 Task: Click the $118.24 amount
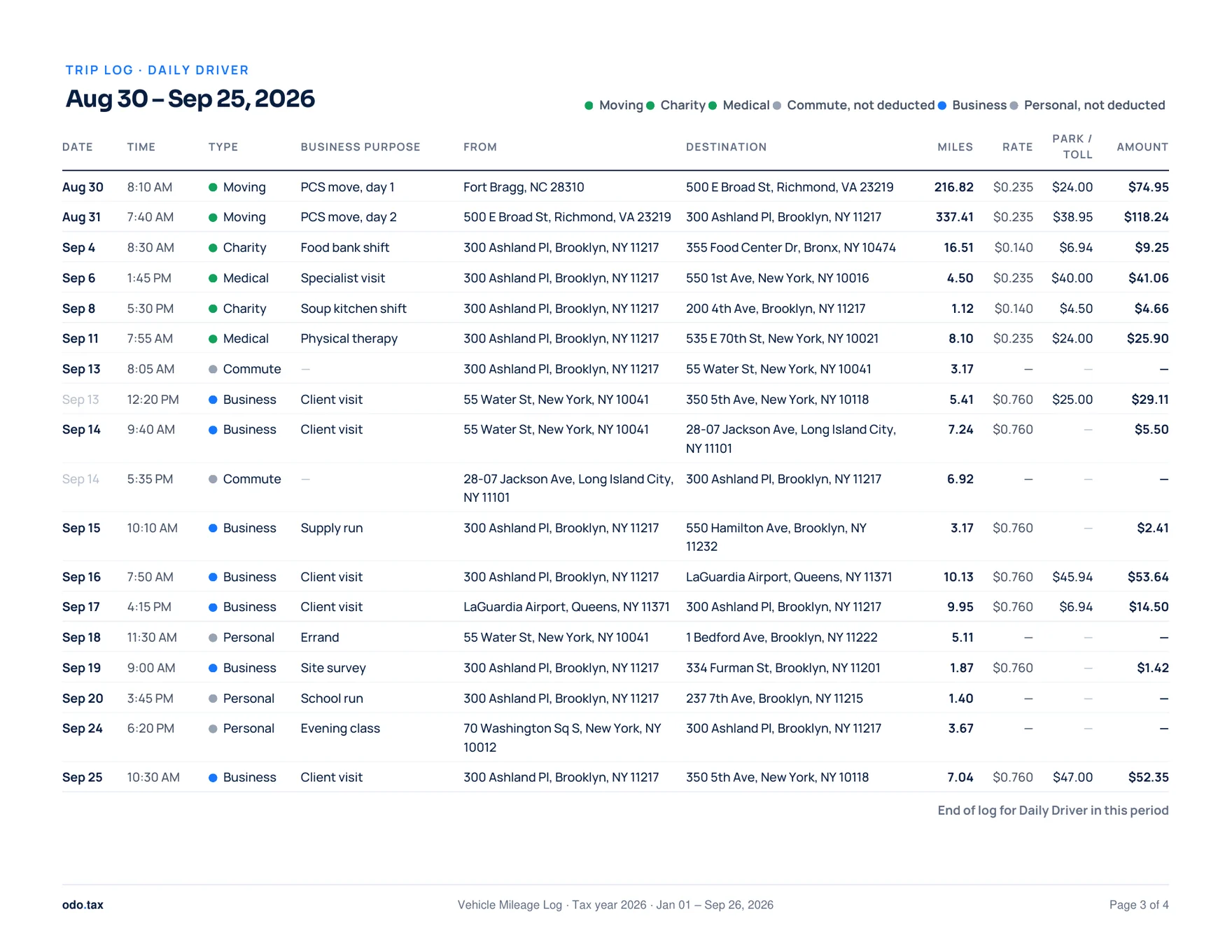(1147, 217)
